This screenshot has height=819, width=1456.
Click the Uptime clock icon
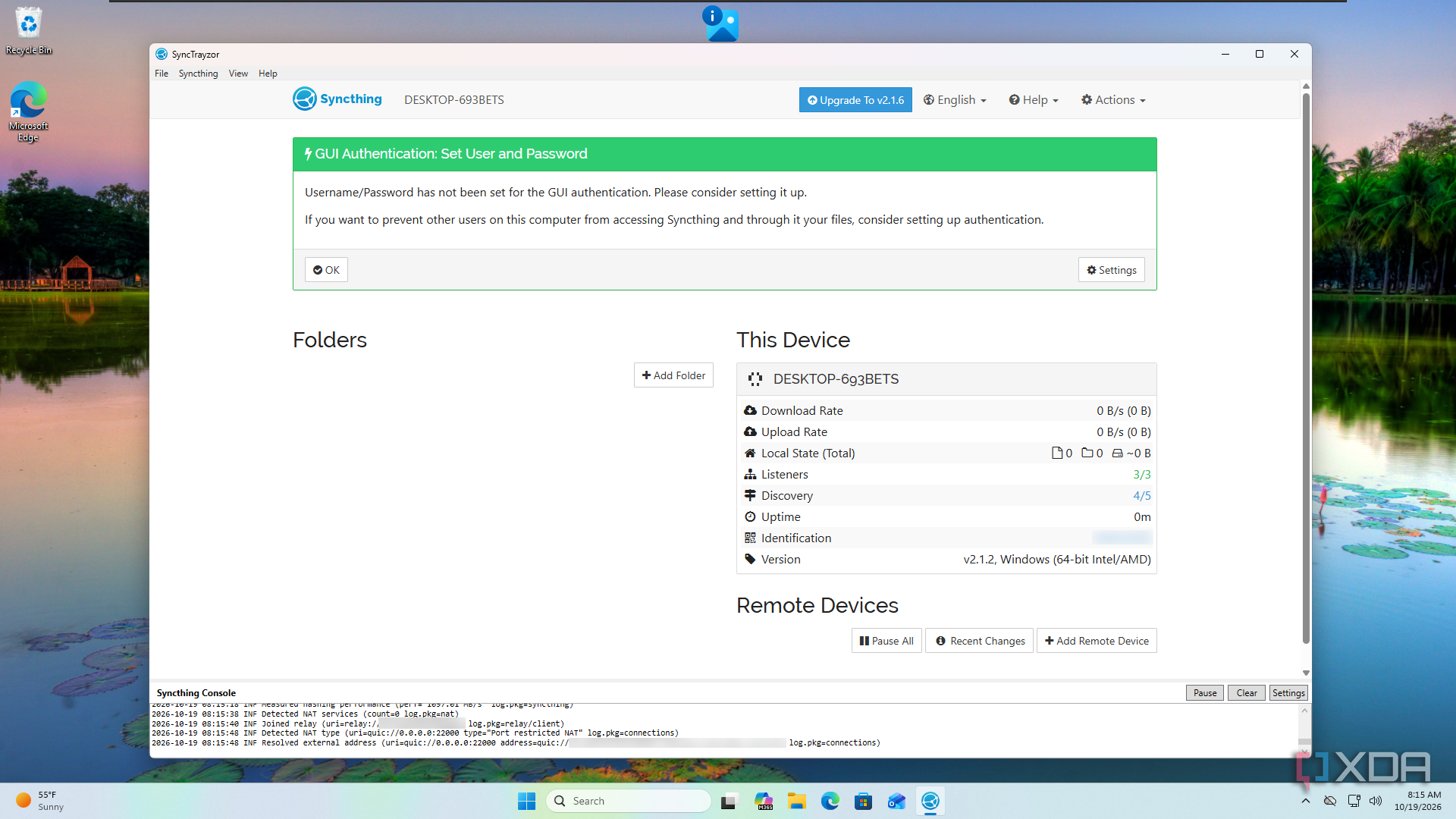[x=750, y=516]
